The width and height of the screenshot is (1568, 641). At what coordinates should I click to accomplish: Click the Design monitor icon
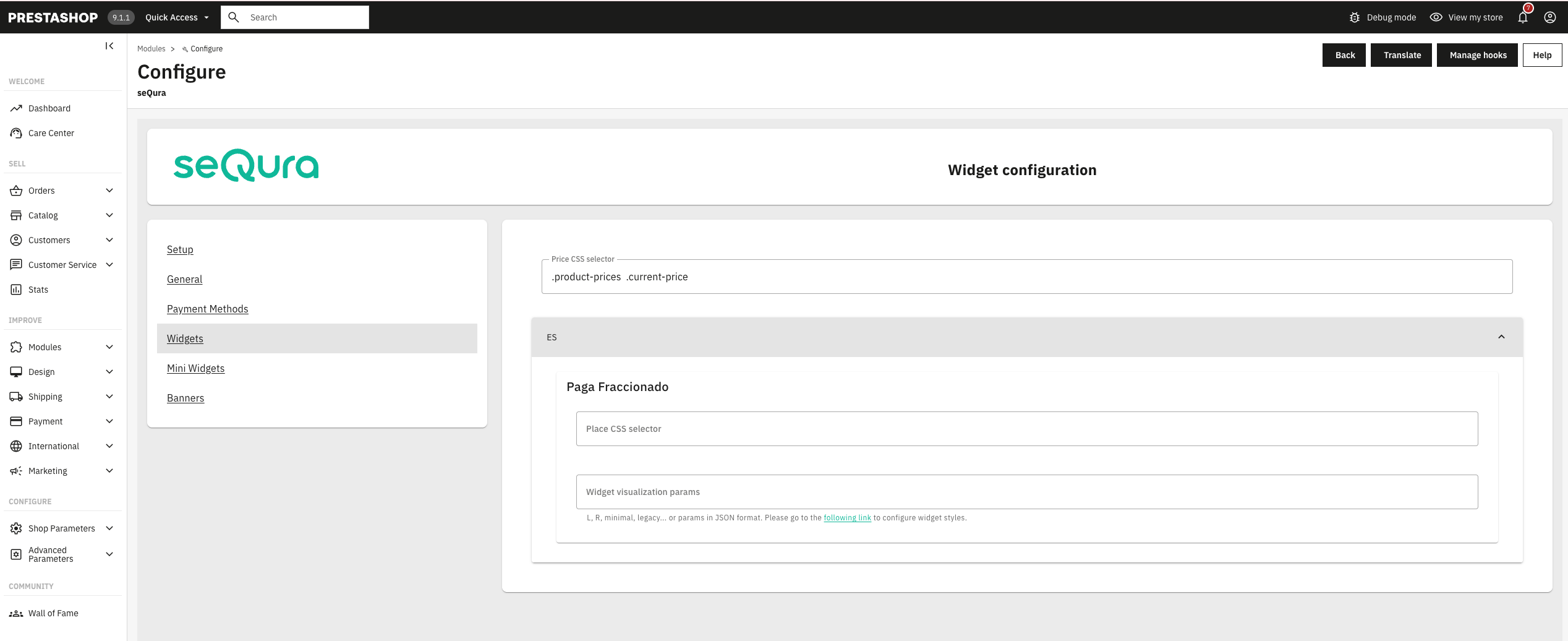[16, 372]
